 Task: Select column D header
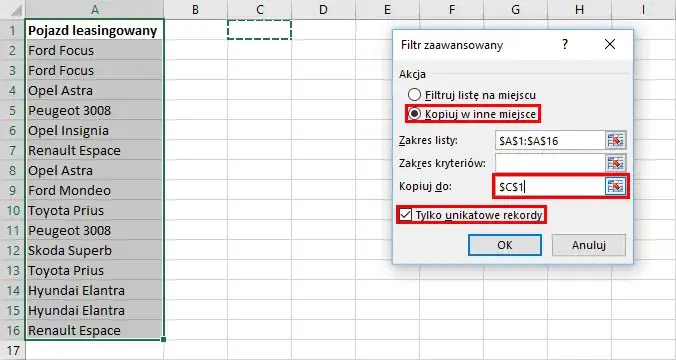(323, 9)
